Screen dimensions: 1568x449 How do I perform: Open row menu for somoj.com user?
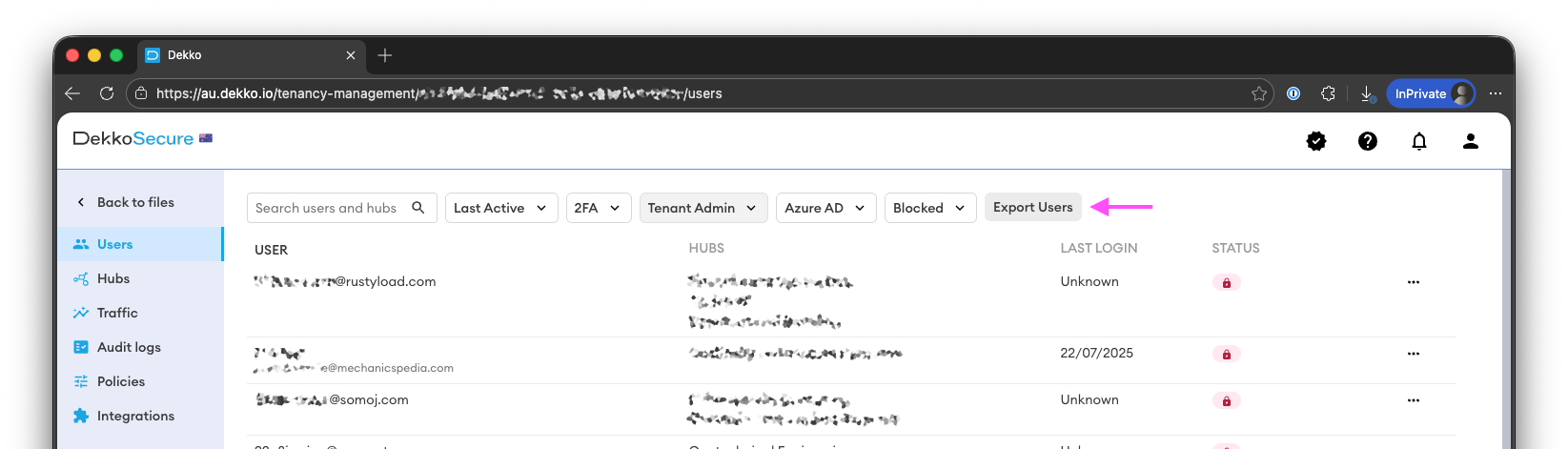click(x=1414, y=400)
